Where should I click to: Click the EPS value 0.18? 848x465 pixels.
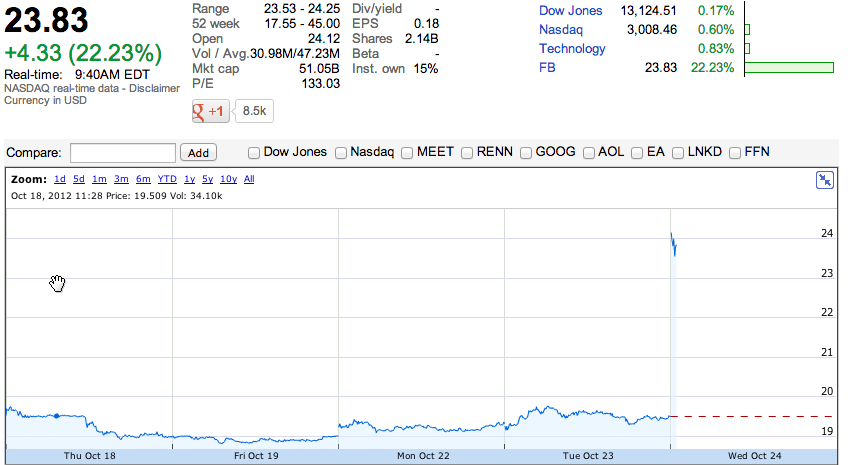point(426,24)
